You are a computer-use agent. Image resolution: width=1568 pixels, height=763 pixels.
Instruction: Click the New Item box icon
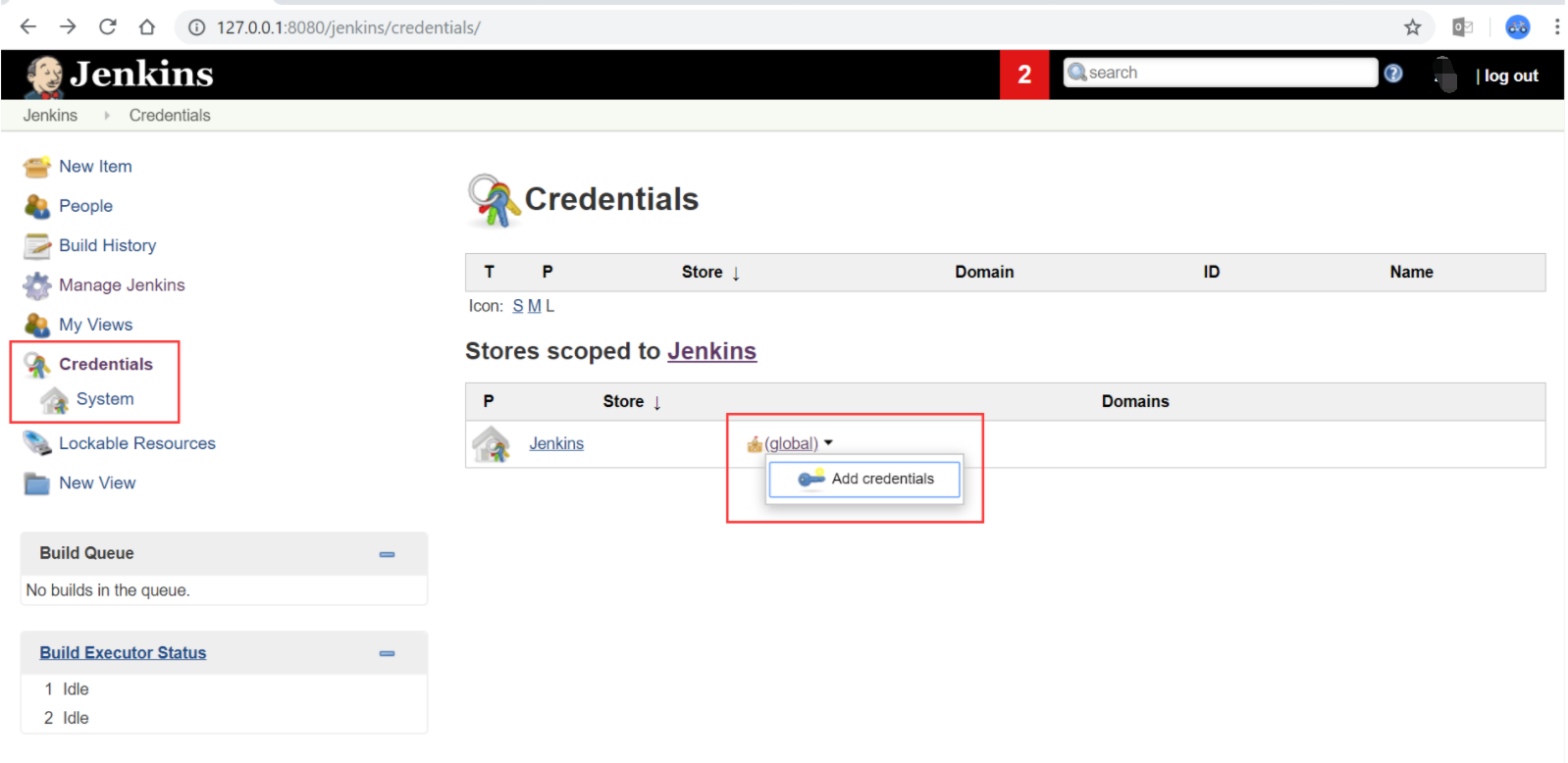(37, 167)
